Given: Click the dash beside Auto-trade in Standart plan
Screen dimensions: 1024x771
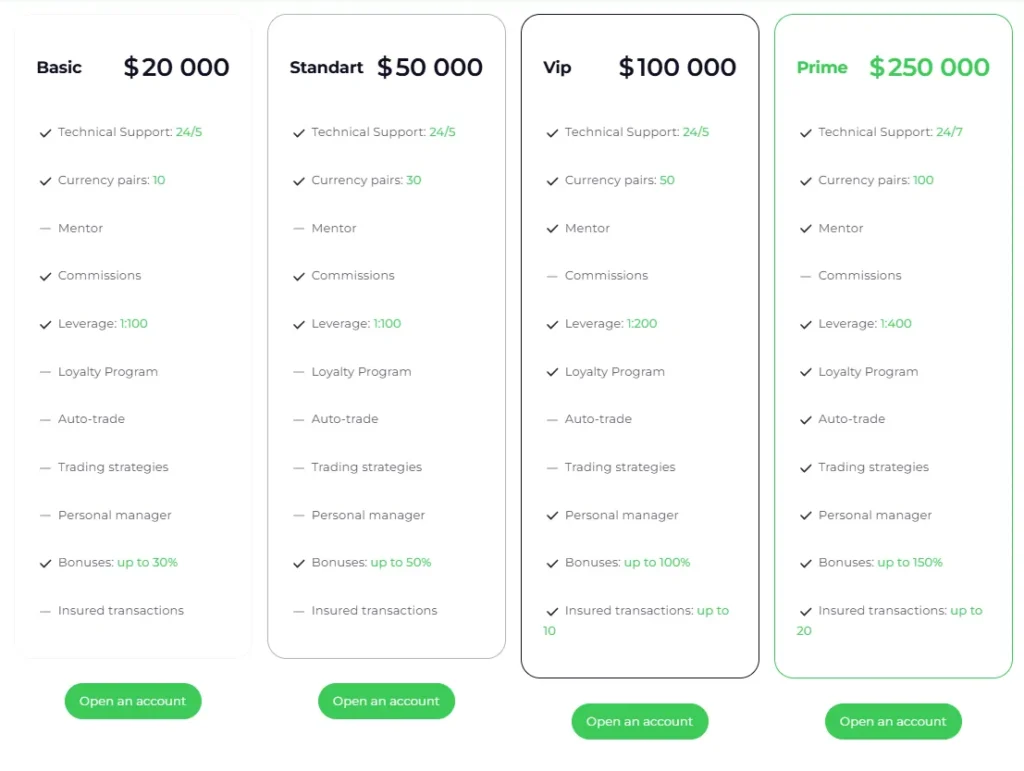Looking at the screenshot, I should (299, 420).
